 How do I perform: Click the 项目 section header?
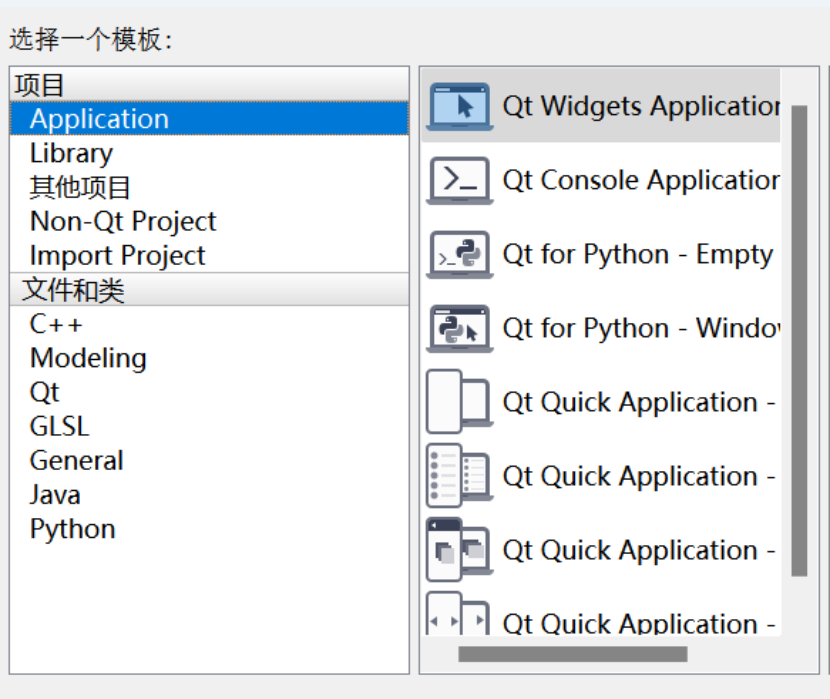(209, 85)
